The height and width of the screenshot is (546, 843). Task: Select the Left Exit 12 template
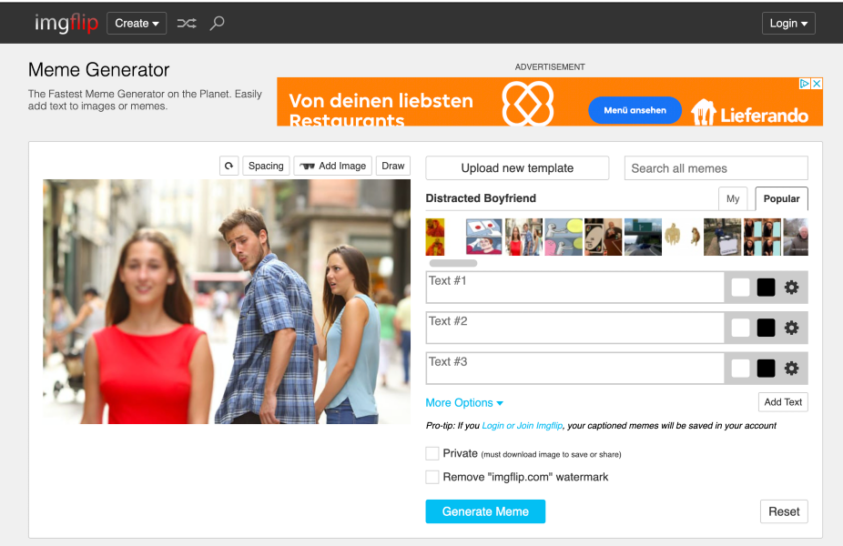click(643, 237)
